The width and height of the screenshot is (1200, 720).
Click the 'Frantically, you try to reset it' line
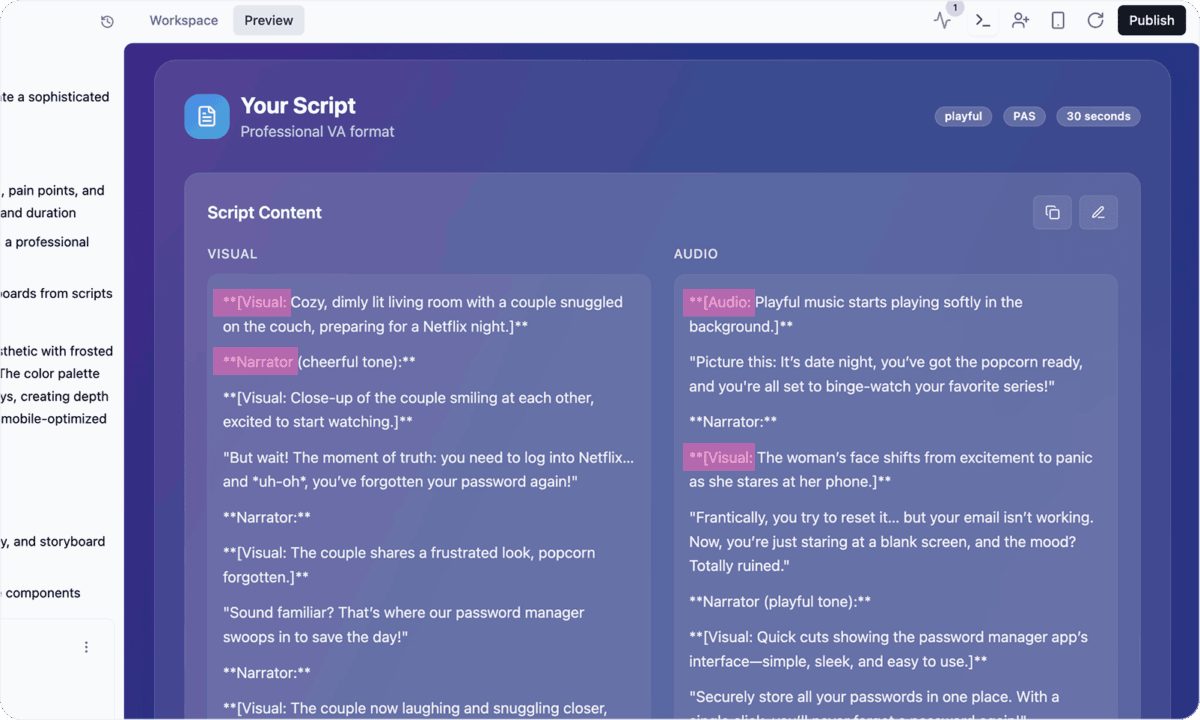891,541
